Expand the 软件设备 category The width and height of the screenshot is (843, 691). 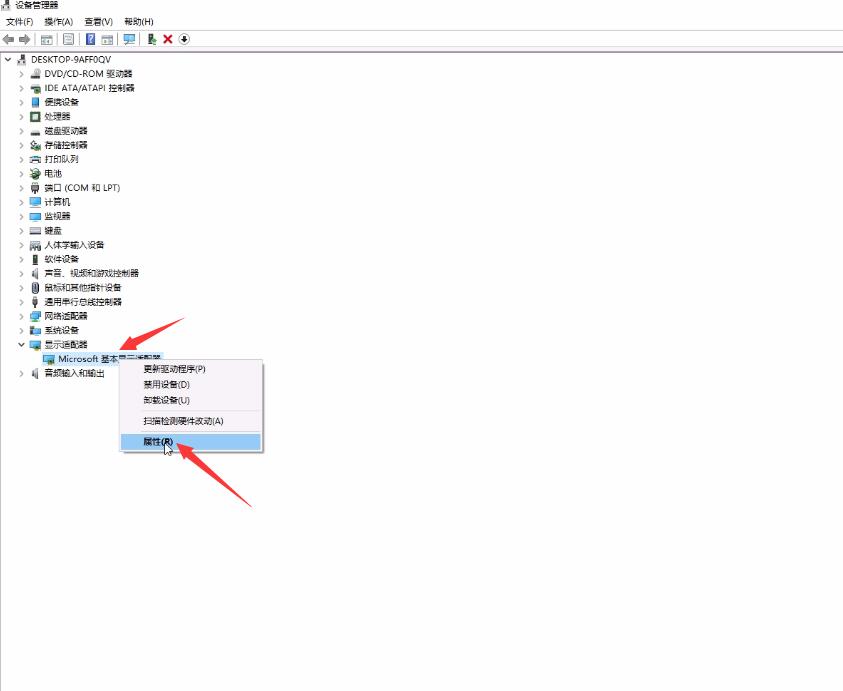click(22, 259)
